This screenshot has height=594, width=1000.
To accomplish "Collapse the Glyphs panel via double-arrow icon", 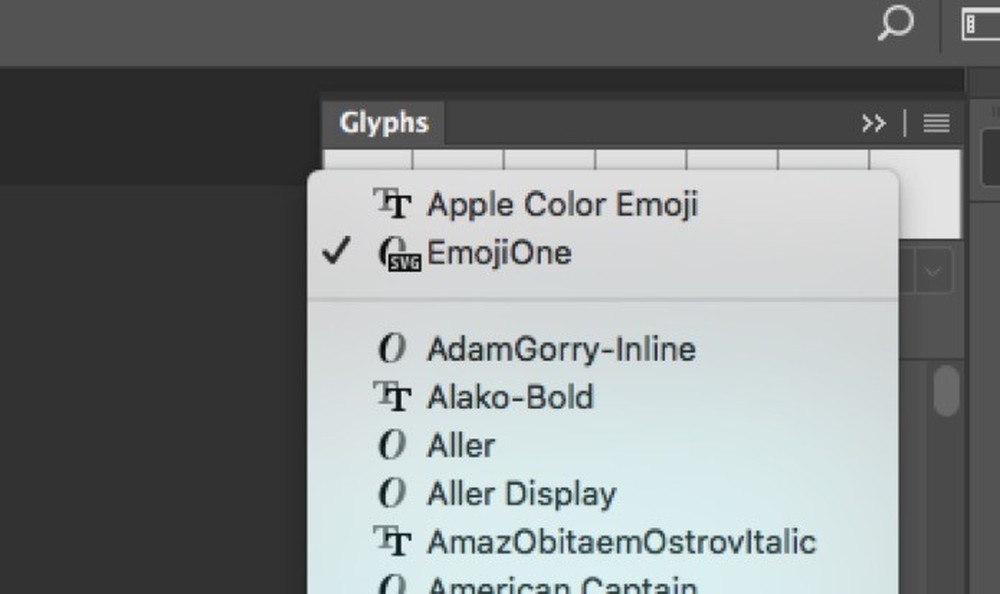I will click(873, 122).
